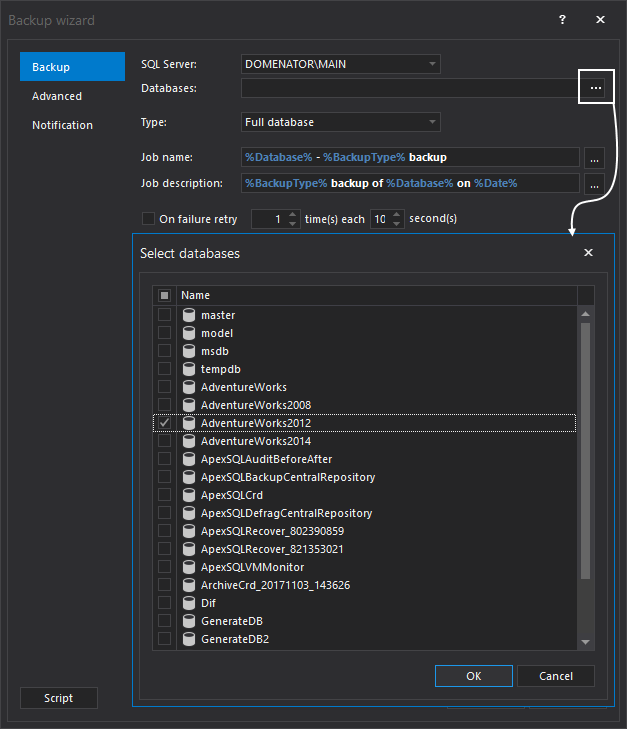The height and width of the screenshot is (729, 627).
Task: Increase the retry seconds spinner
Action: [x=396, y=214]
